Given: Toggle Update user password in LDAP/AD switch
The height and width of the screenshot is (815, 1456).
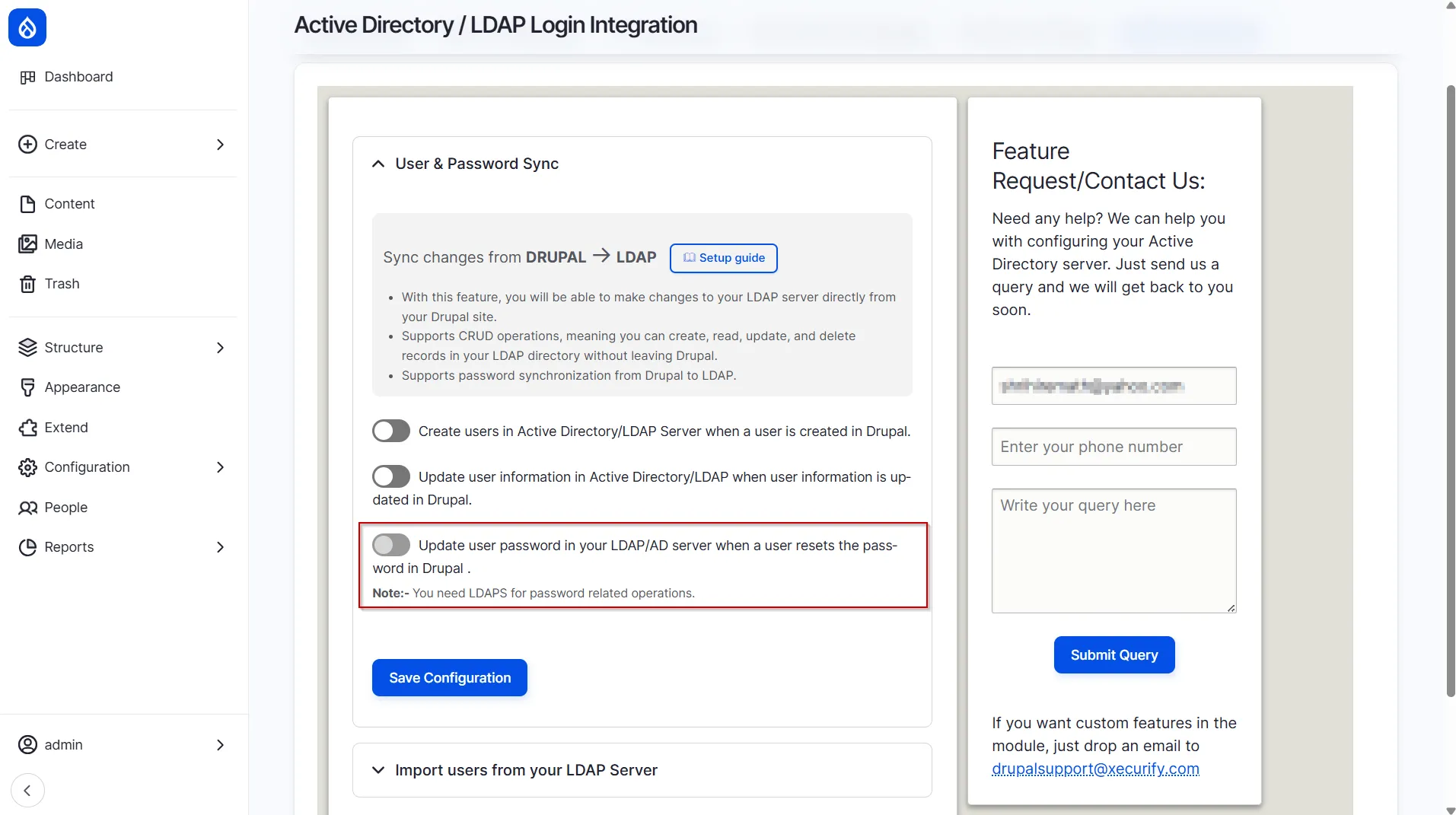Looking at the screenshot, I should (x=391, y=546).
